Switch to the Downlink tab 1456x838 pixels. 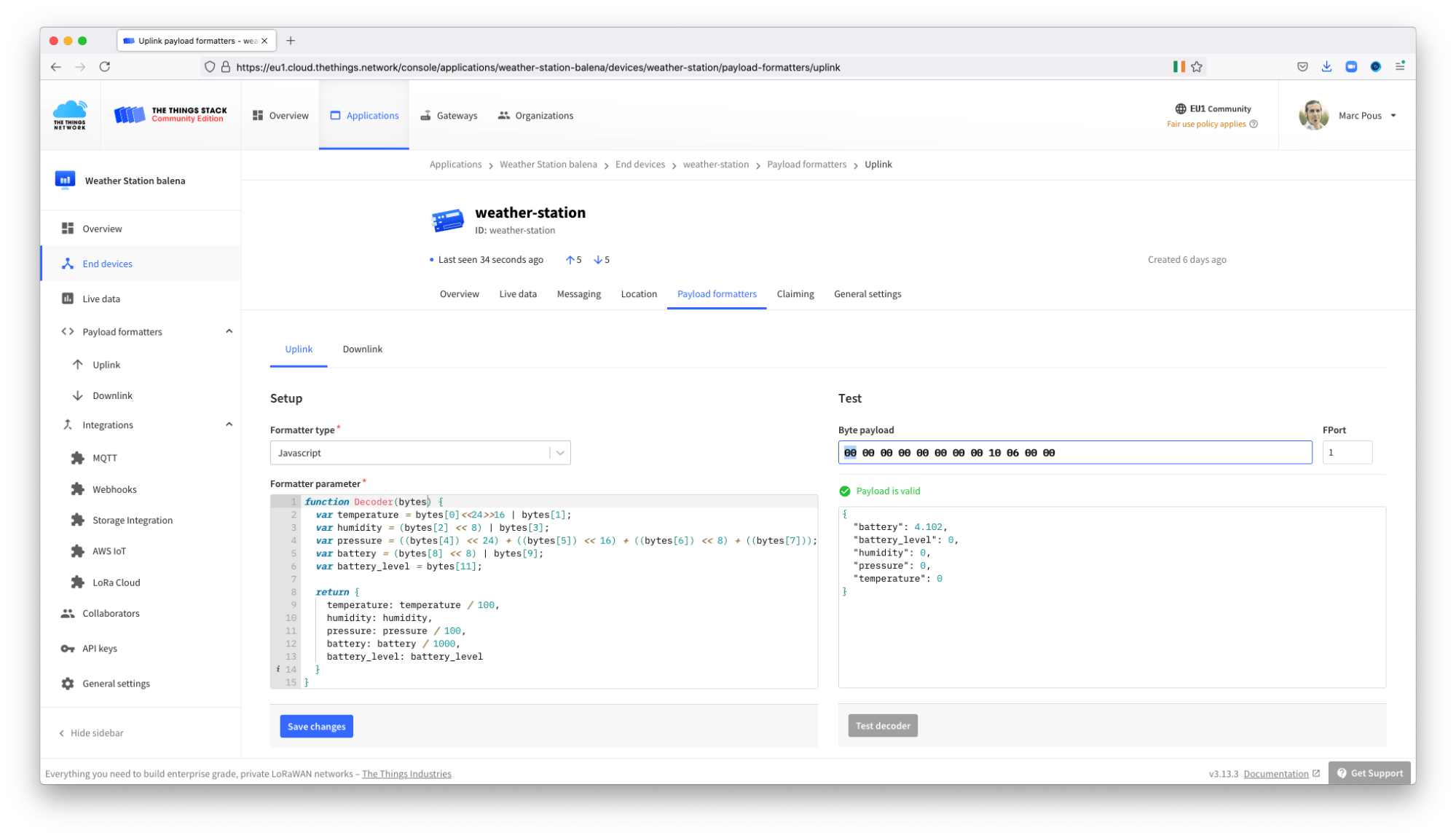pos(362,349)
